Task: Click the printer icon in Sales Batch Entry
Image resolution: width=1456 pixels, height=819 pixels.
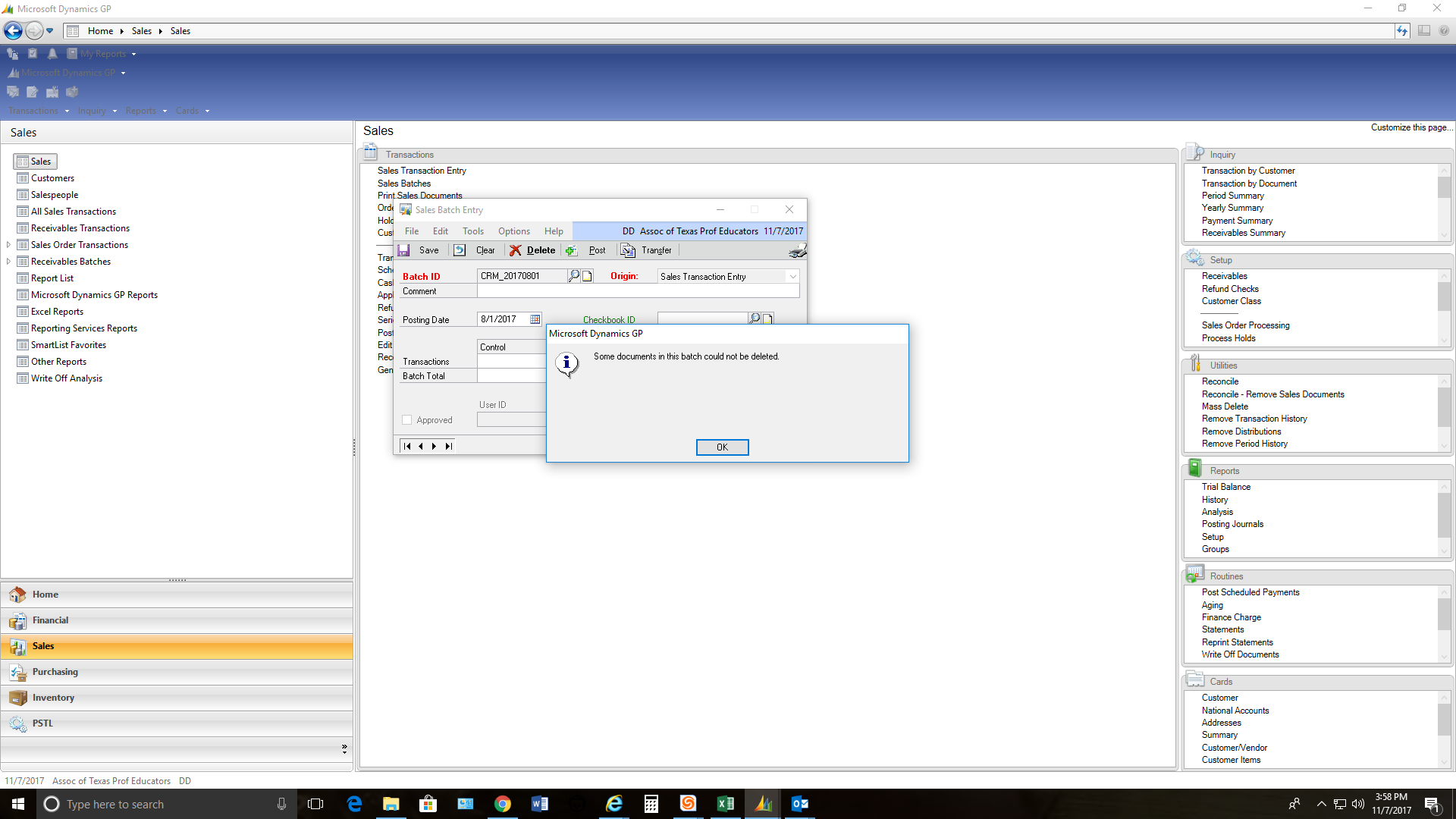Action: (x=797, y=250)
